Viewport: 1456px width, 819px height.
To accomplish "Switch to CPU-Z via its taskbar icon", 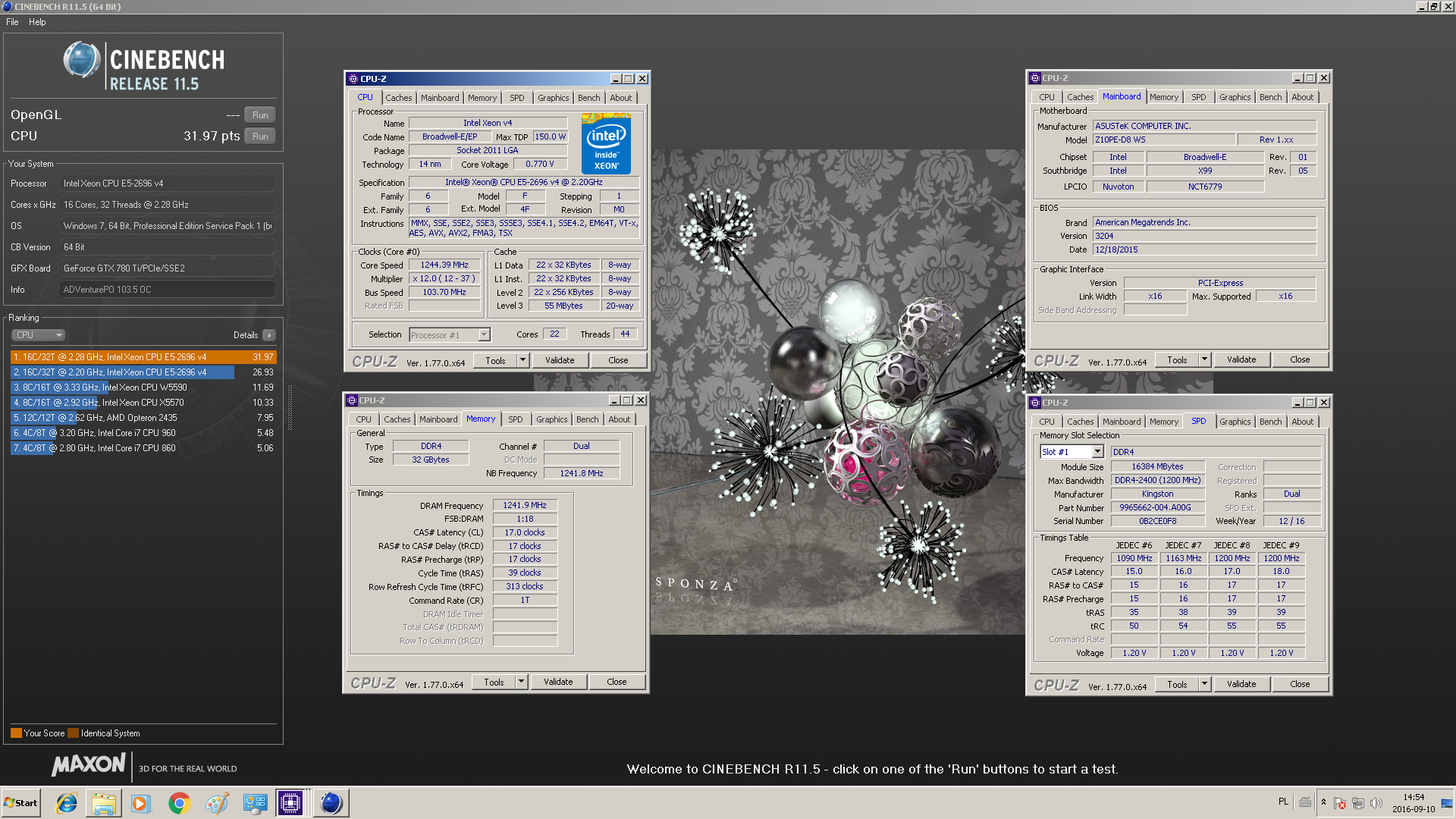I will tap(291, 803).
